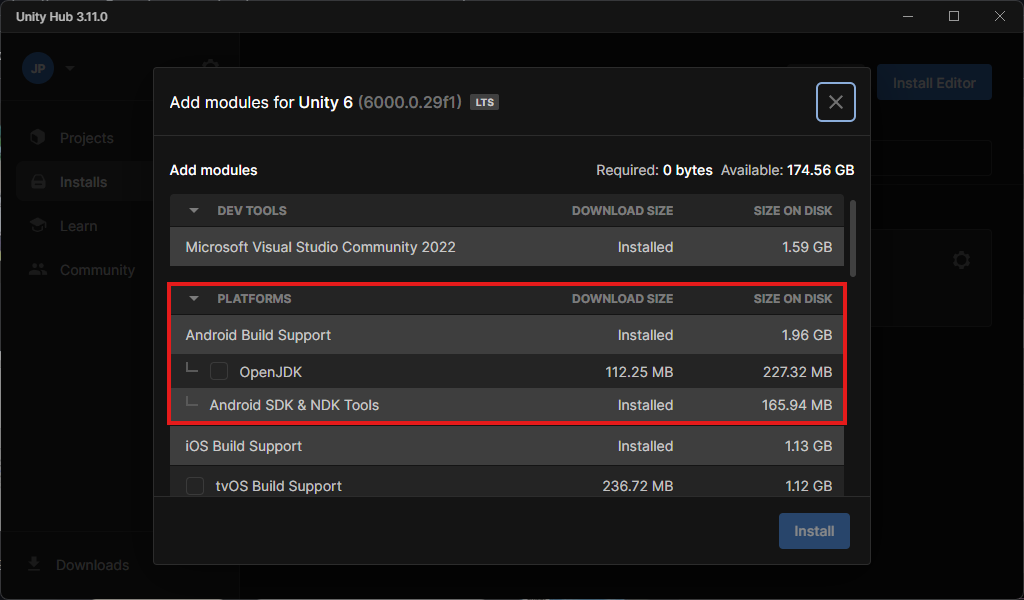Click the 1.59 GB size value
This screenshot has width=1024, height=600.
(x=807, y=247)
